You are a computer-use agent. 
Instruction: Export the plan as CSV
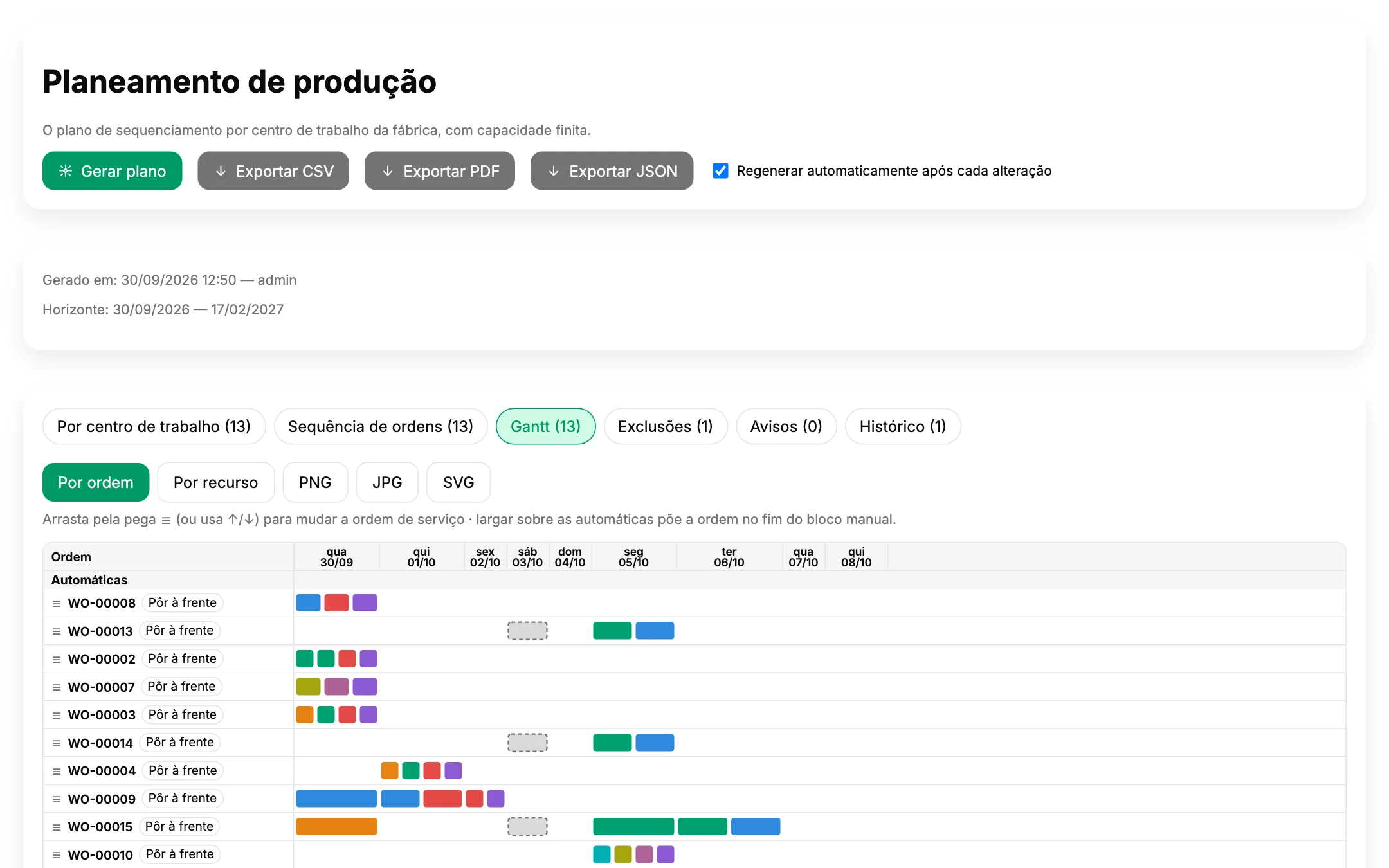(273, 171)
